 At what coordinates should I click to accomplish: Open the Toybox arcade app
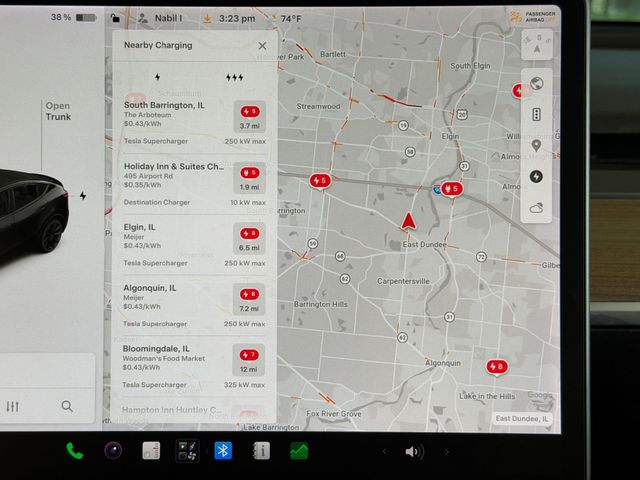point(187,451)
